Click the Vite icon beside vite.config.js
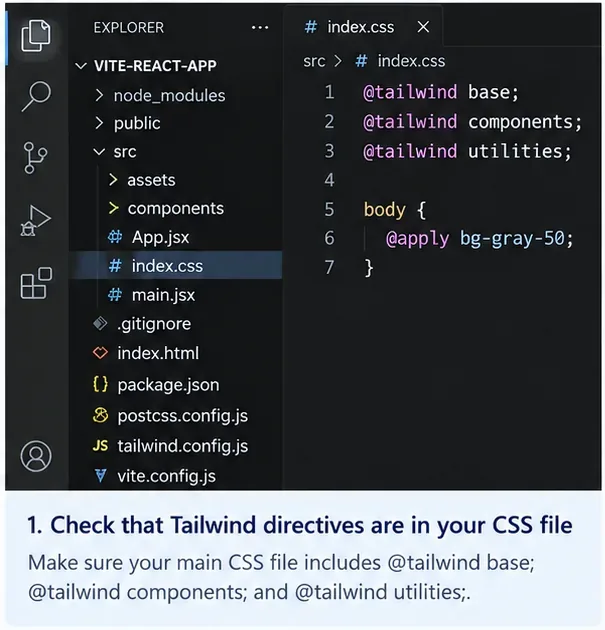The image size is (605, 630). [100, 476]
